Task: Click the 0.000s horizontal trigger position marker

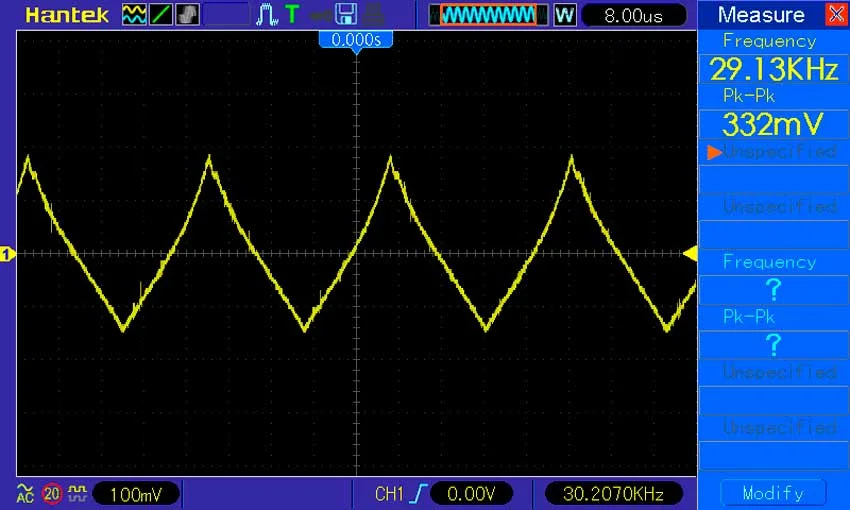Action: (x=356, y=40)
